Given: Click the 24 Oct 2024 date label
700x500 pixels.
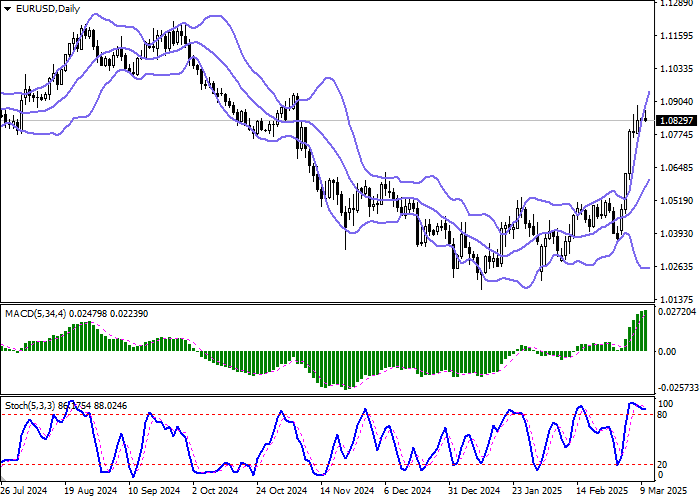Looking at the screenshot, I should coord(281,491).
